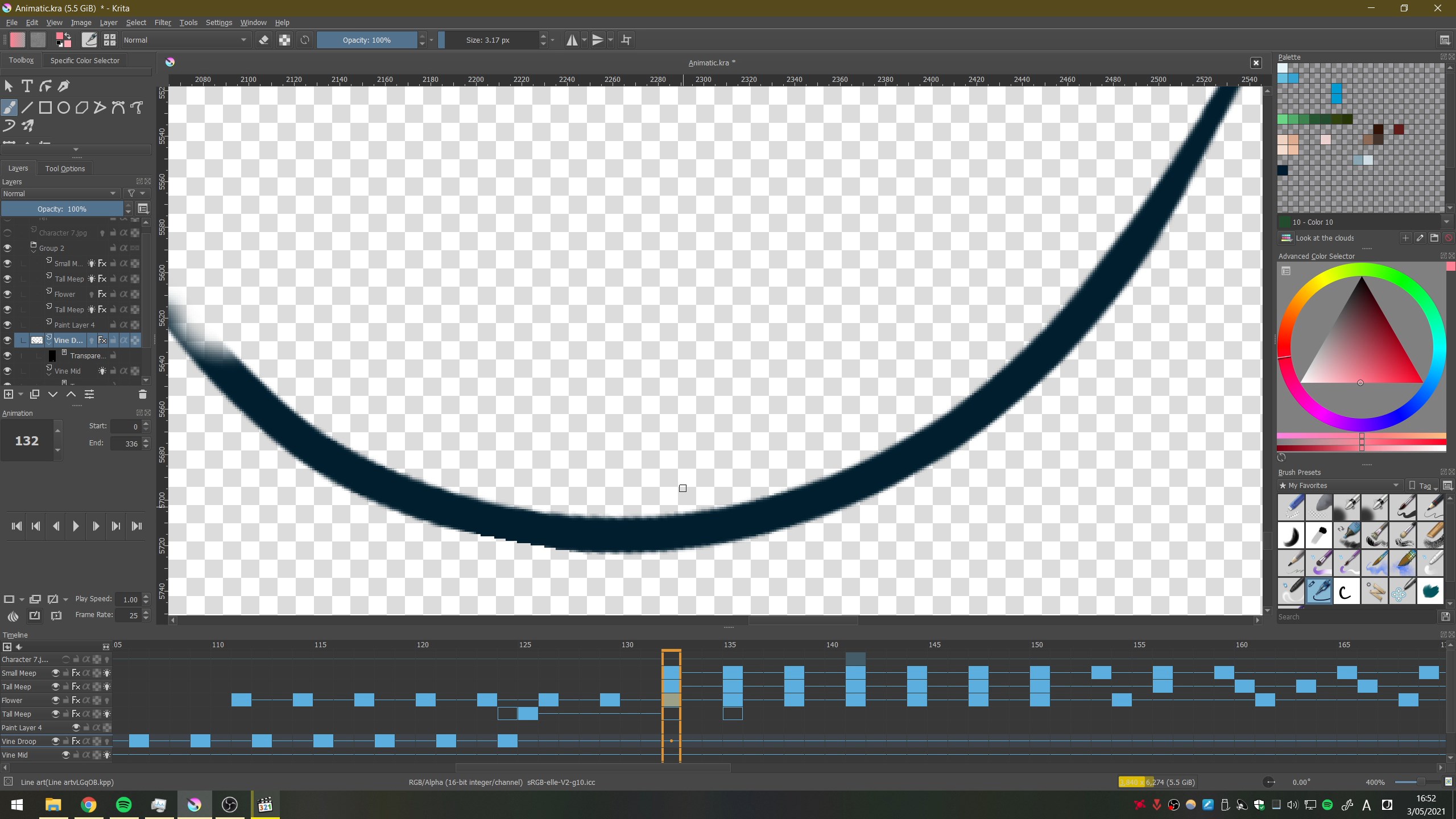
Task: Open the Filter menu
Action: (x=162, y=23)
